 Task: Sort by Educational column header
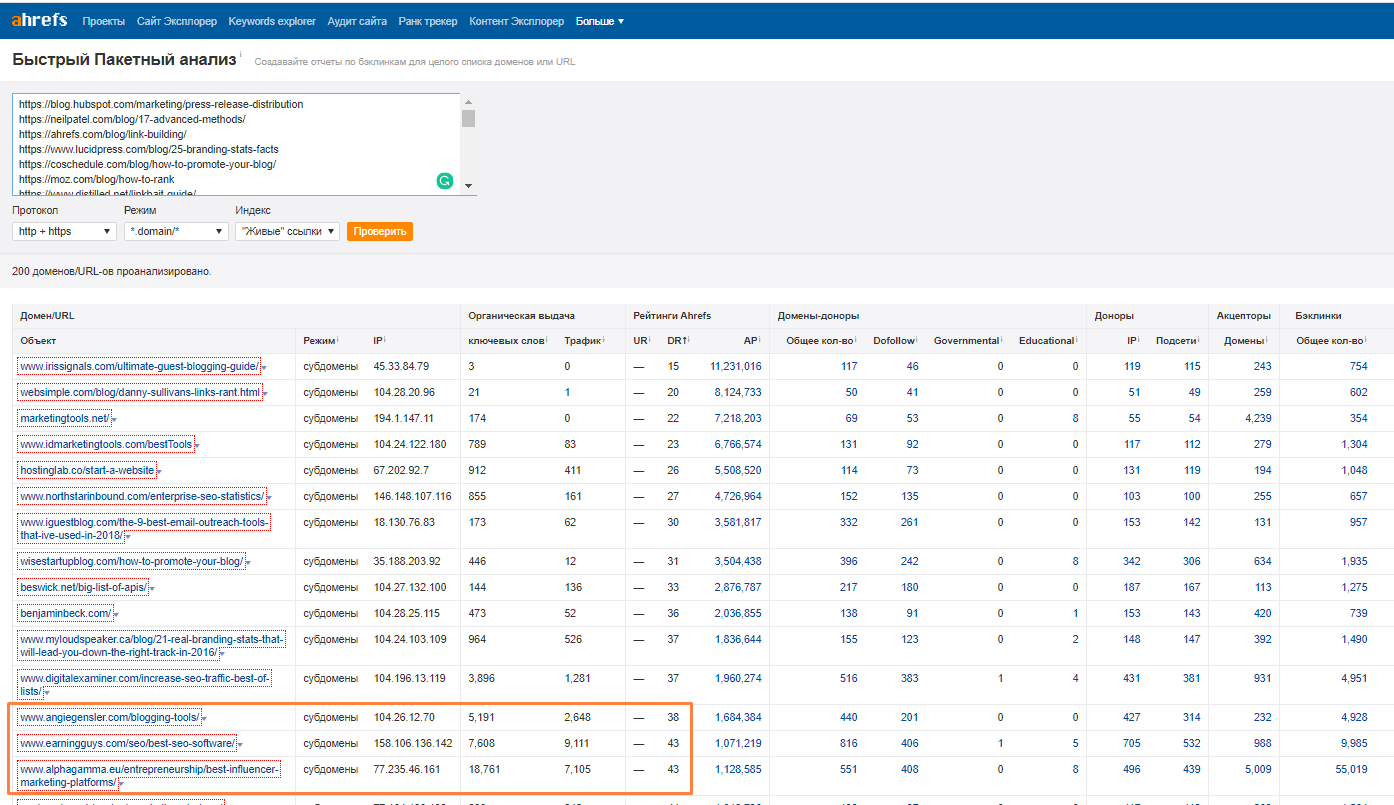coord(1049,341)
